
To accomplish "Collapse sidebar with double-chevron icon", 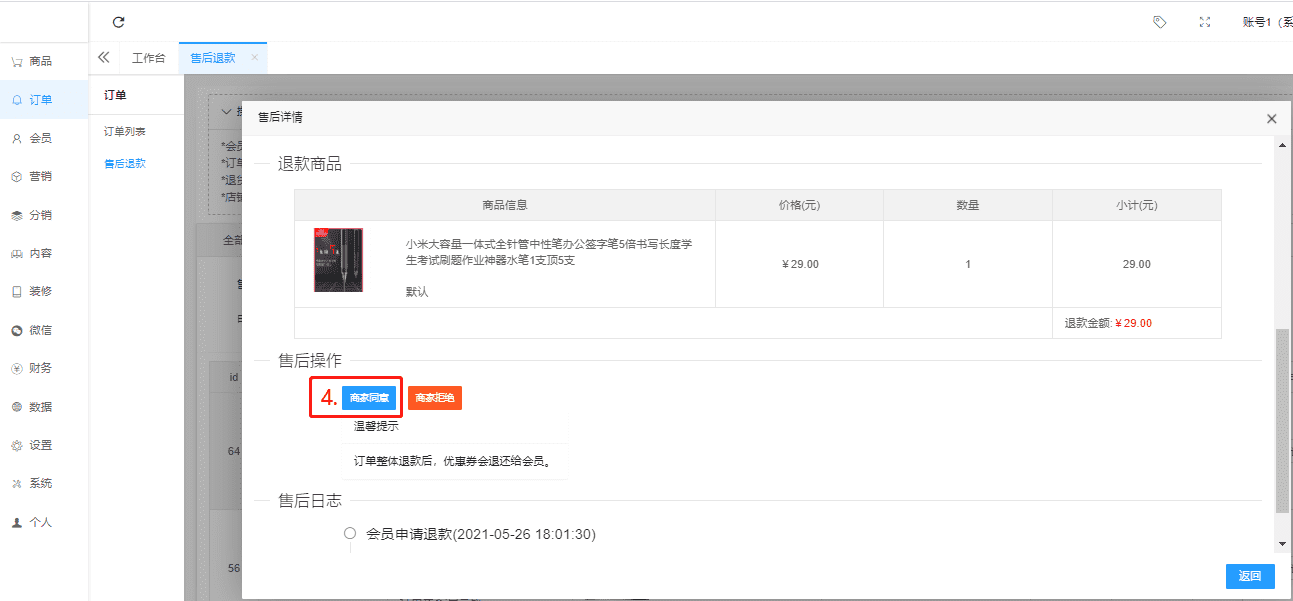I will 104,58.
